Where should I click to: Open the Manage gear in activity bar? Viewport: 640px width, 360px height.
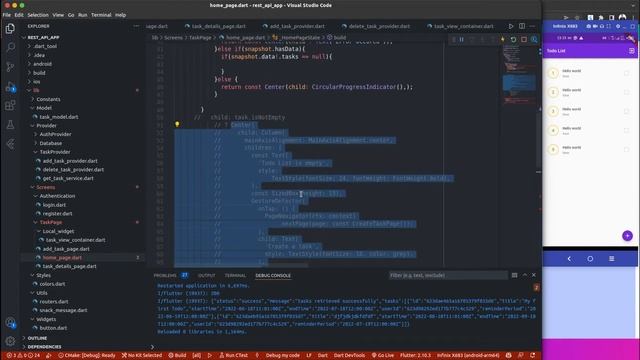[10, 341]
